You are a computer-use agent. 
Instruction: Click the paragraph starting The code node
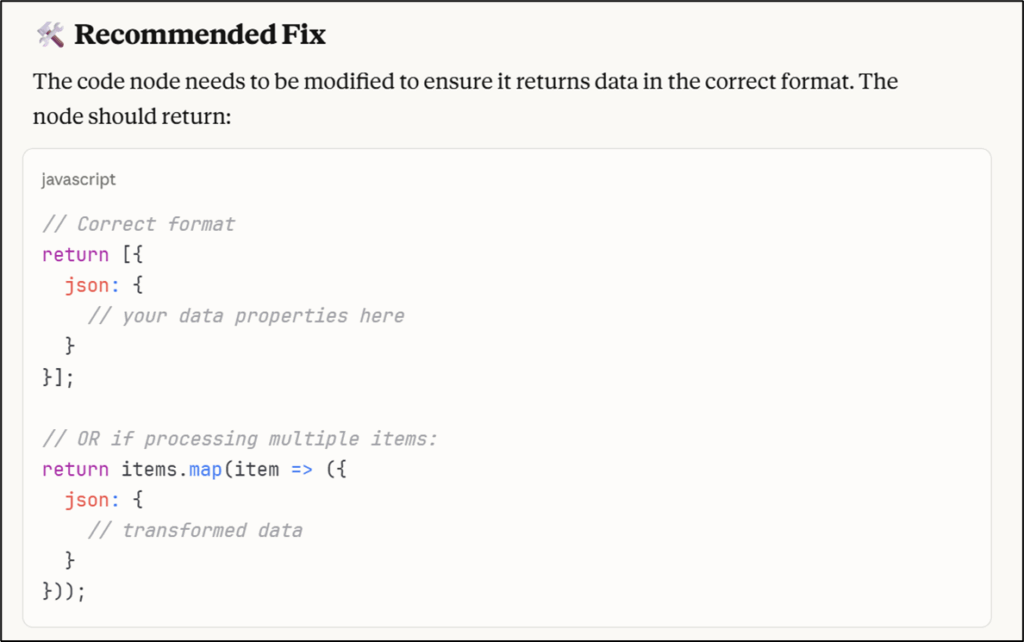[x=465, y=99]
